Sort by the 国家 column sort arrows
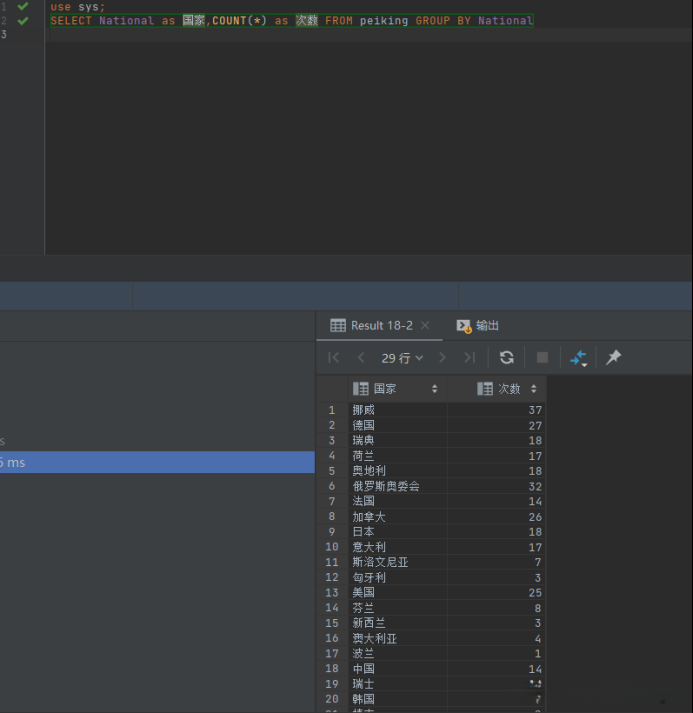The width and height of the screenshot is (693, 713). [434, 389]
